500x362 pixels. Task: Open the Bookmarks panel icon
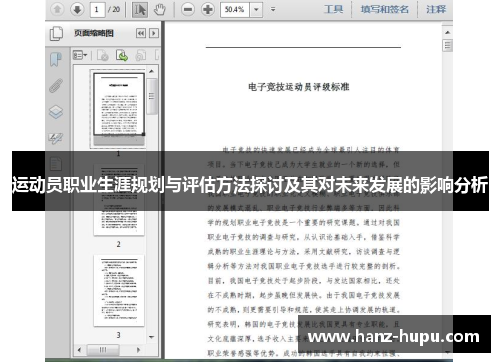pos(56,59)
